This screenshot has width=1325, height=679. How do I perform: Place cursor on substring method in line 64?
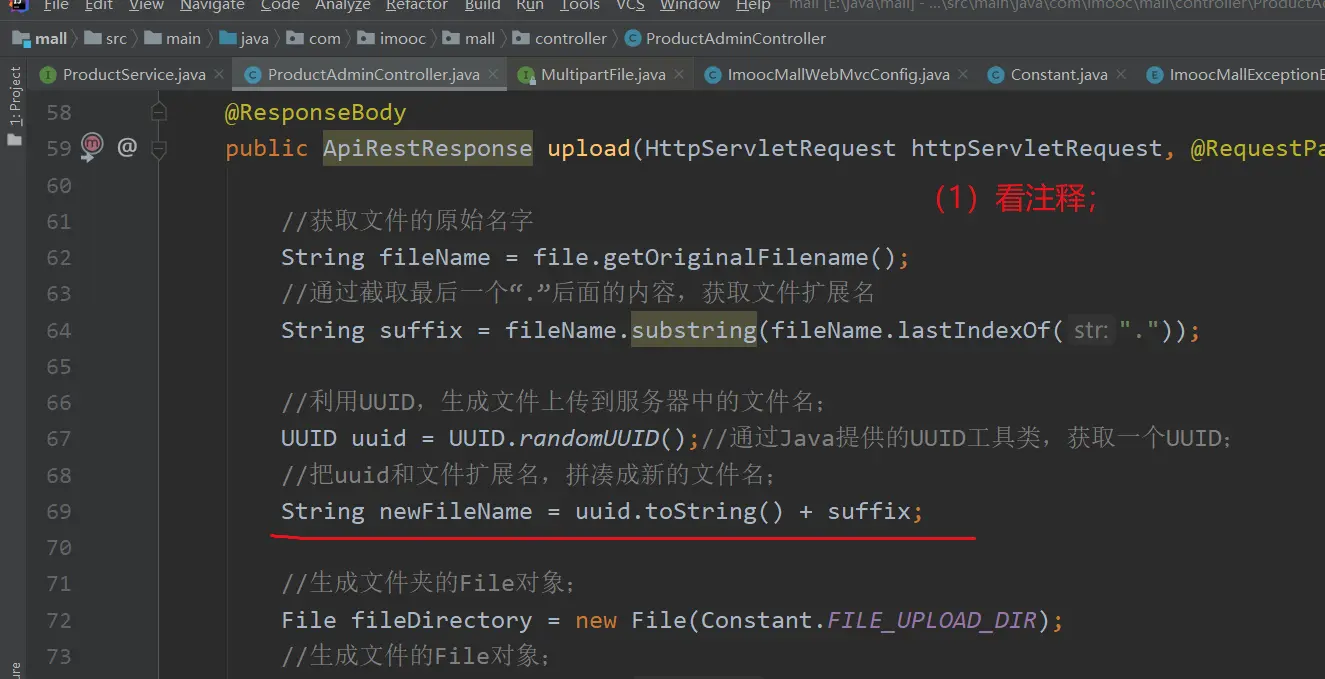pyautogui.click(x=693, y=330)
